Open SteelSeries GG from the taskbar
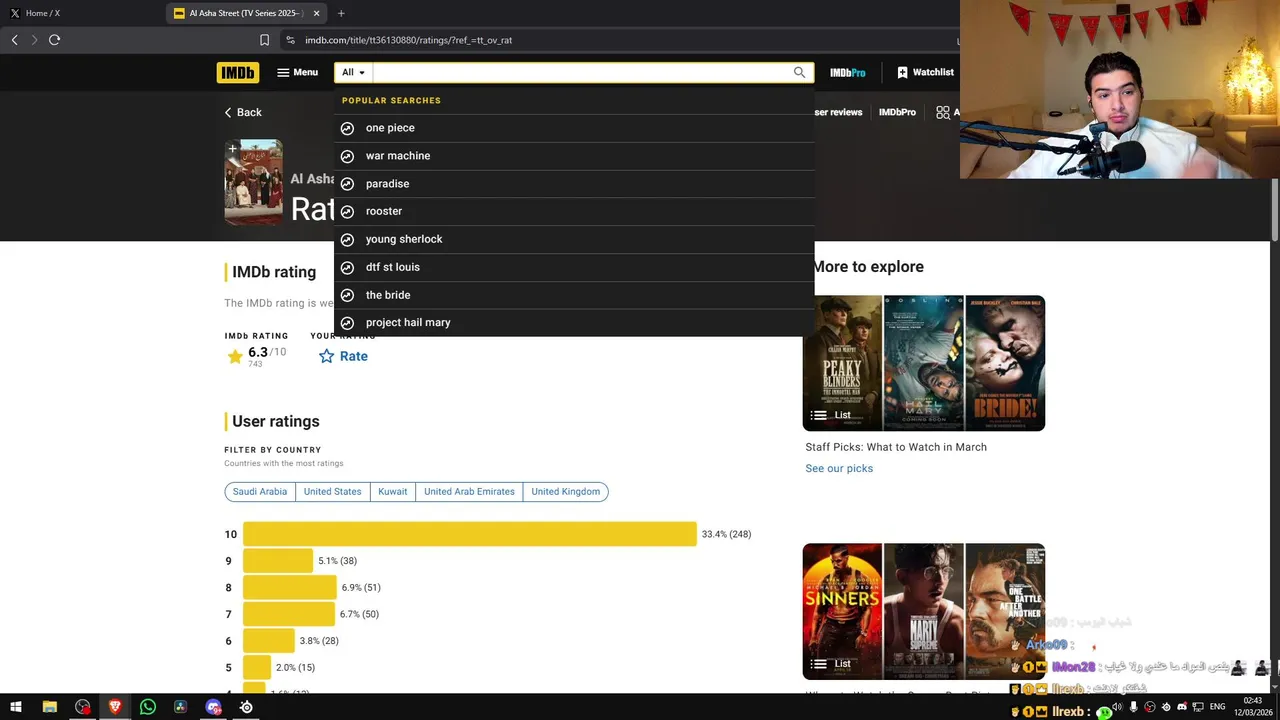Screen dimensions: 1280x720 (246, 707)
